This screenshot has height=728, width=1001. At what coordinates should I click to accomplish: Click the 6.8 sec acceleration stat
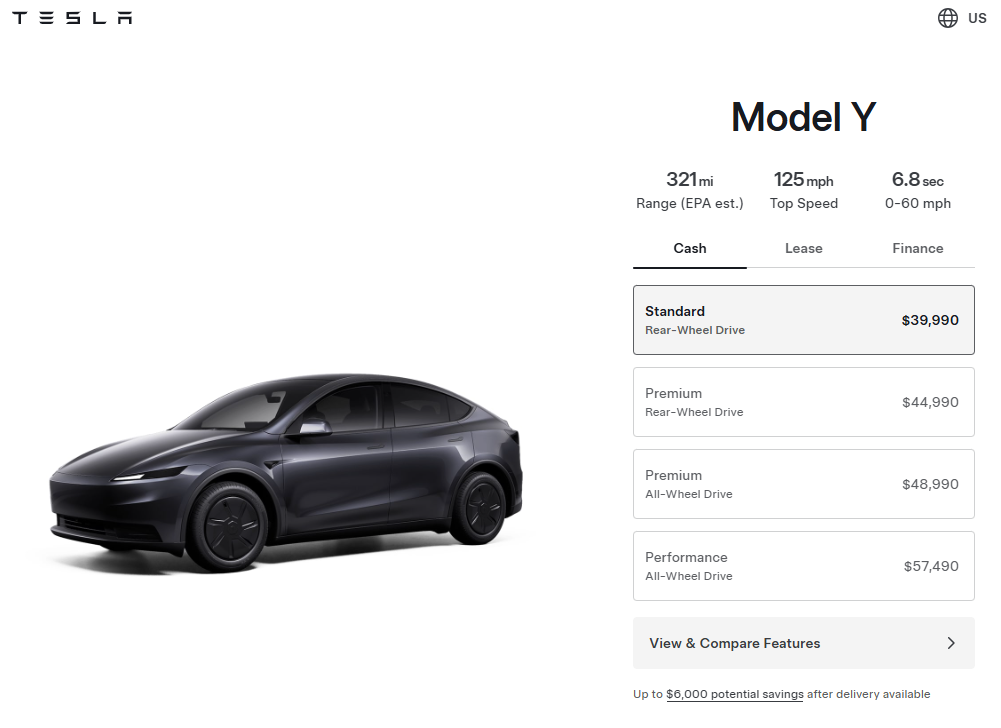click(x=917, y=190)
